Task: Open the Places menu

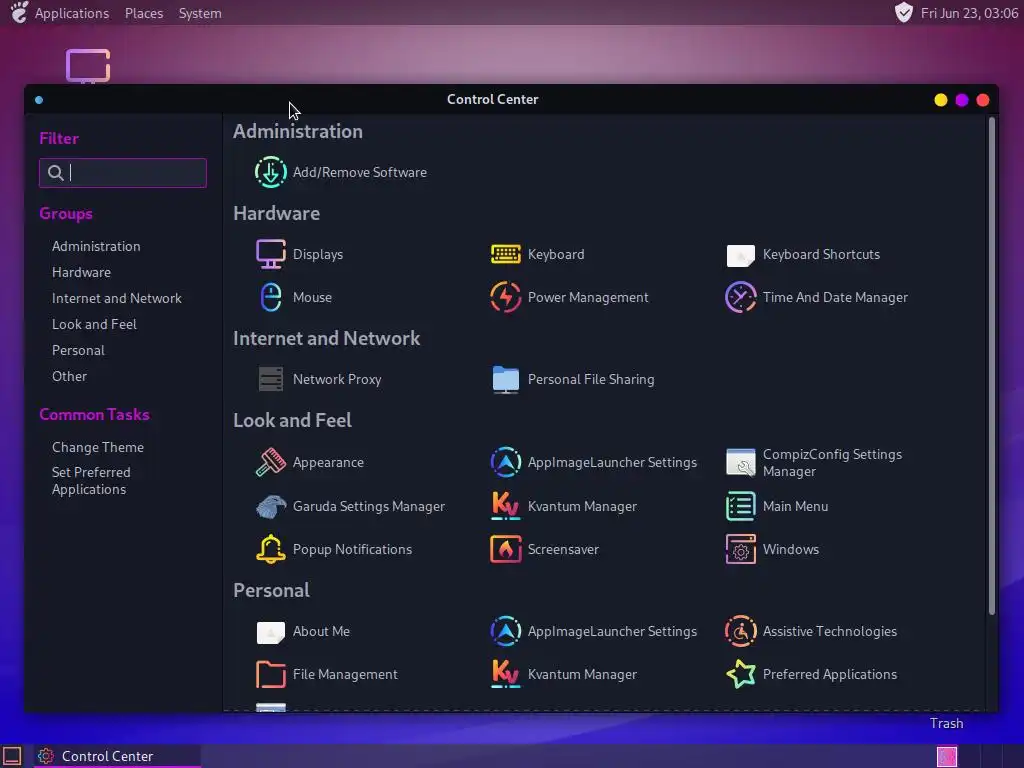Action: point(144,13)
